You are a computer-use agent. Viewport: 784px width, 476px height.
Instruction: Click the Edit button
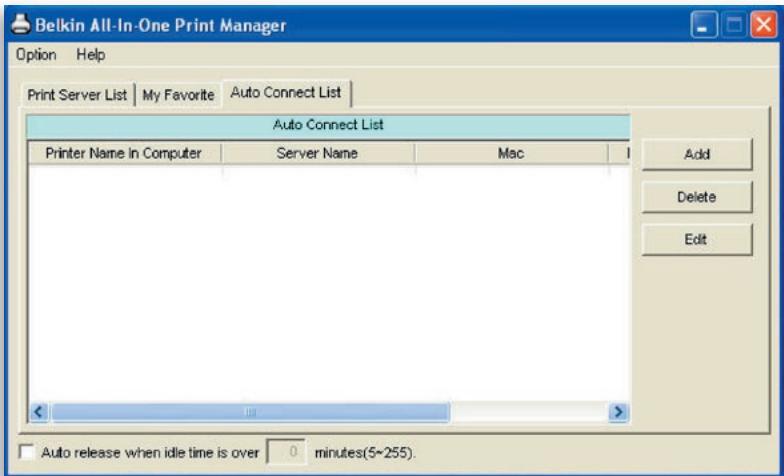click(x=696, y=240)
